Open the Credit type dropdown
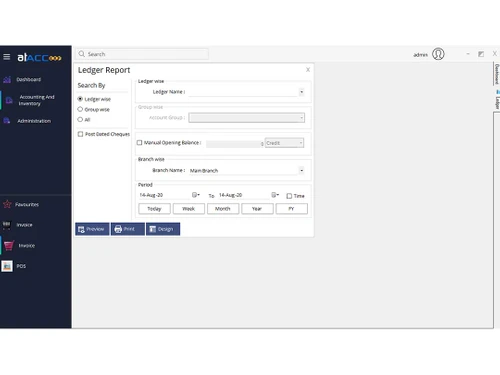Image resolution: width=500 pixels, height=375 pixels. coord(284,143)
